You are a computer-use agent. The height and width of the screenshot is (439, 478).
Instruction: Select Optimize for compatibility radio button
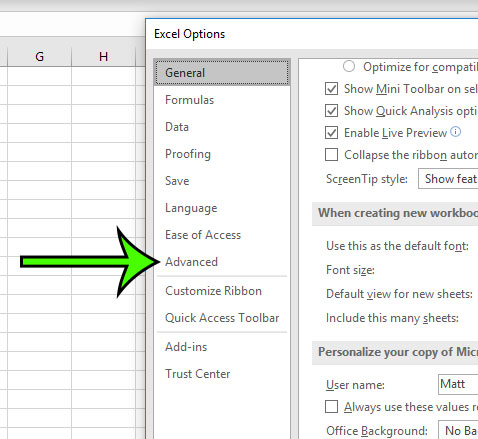pyautogui.click(x=349, y=66)
